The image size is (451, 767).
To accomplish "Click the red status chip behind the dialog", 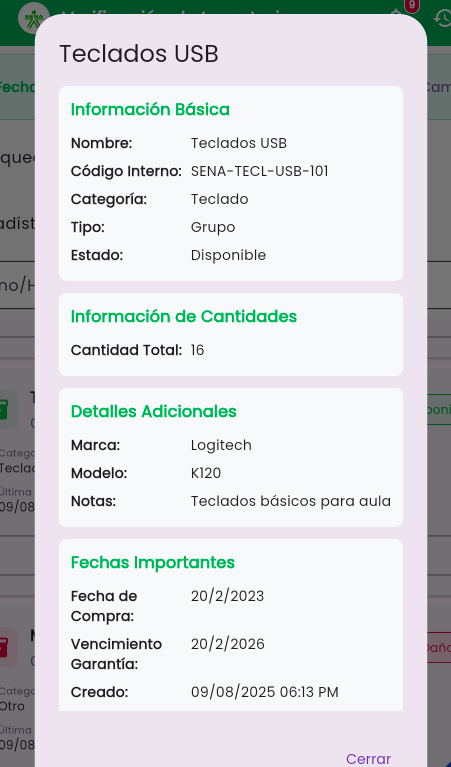I will point(439,647).
